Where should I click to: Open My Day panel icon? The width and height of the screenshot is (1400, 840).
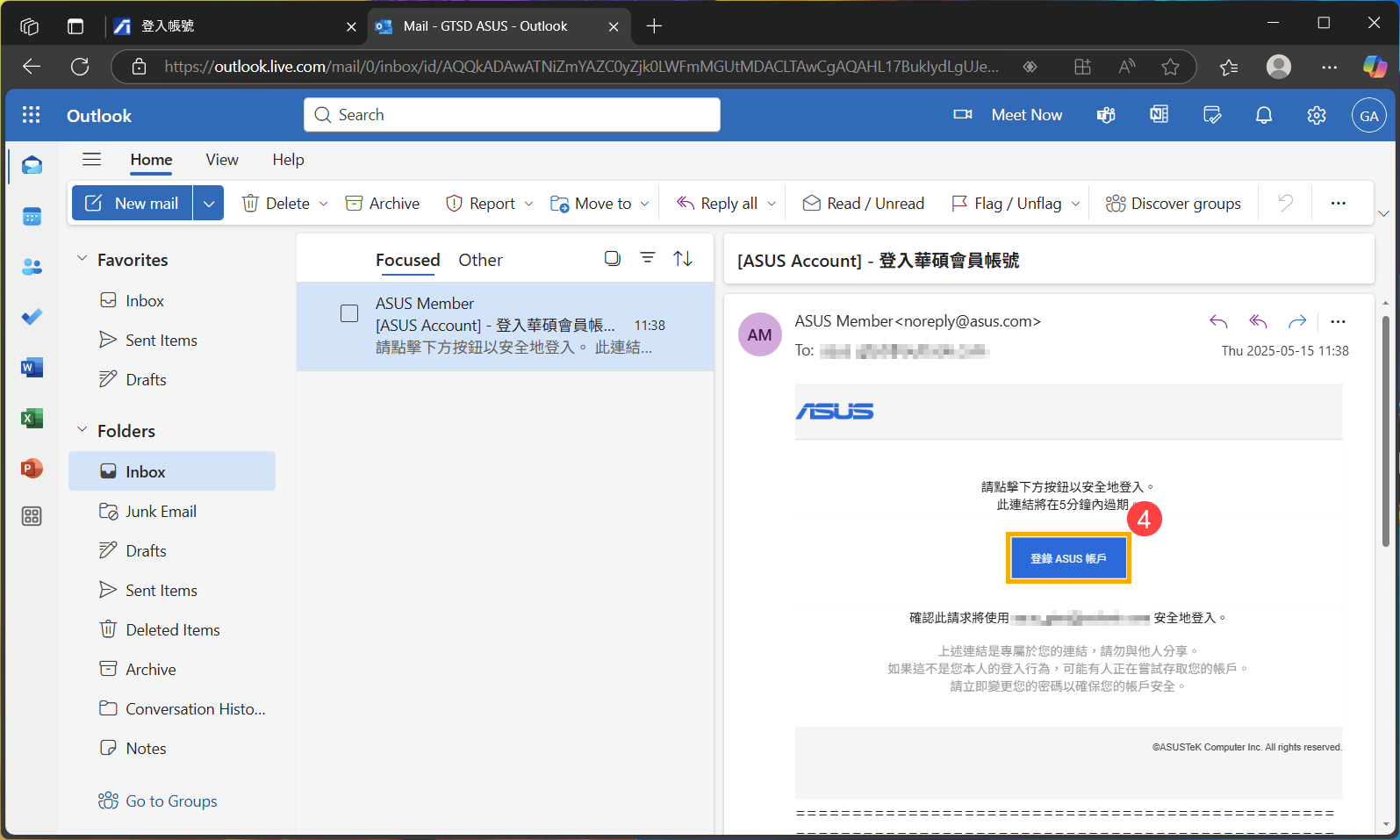(1212, 115)
